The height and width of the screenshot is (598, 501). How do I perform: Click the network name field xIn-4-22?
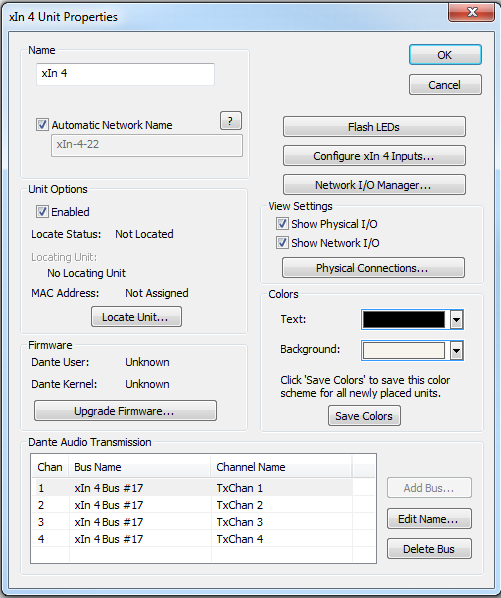click(147, 145)
